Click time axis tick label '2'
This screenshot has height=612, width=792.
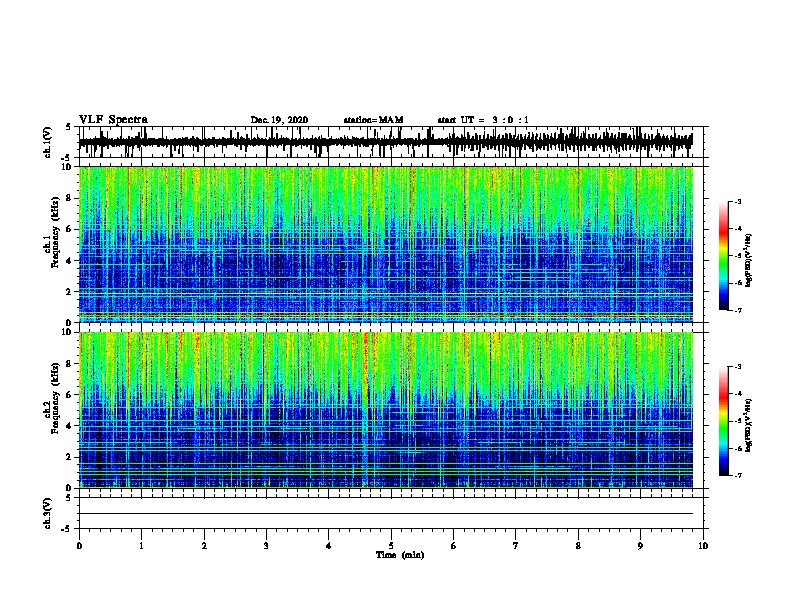pos(204,546)
